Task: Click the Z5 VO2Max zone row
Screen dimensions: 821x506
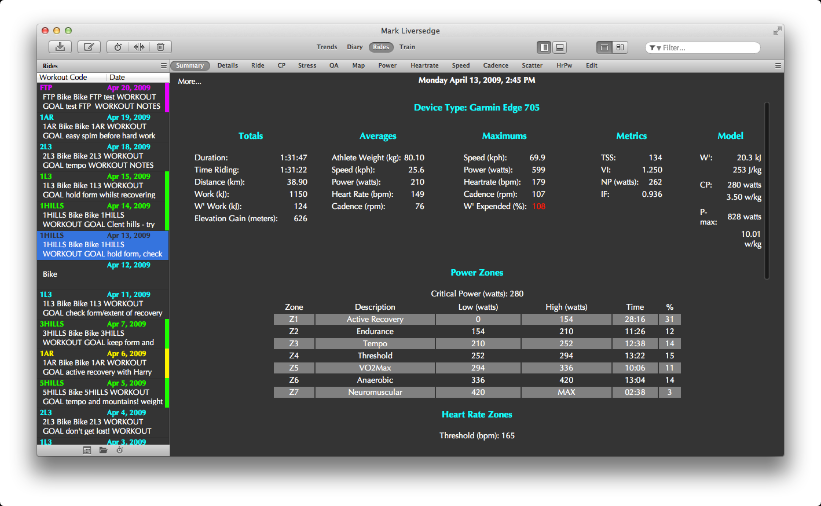Action: pos(477,368)
